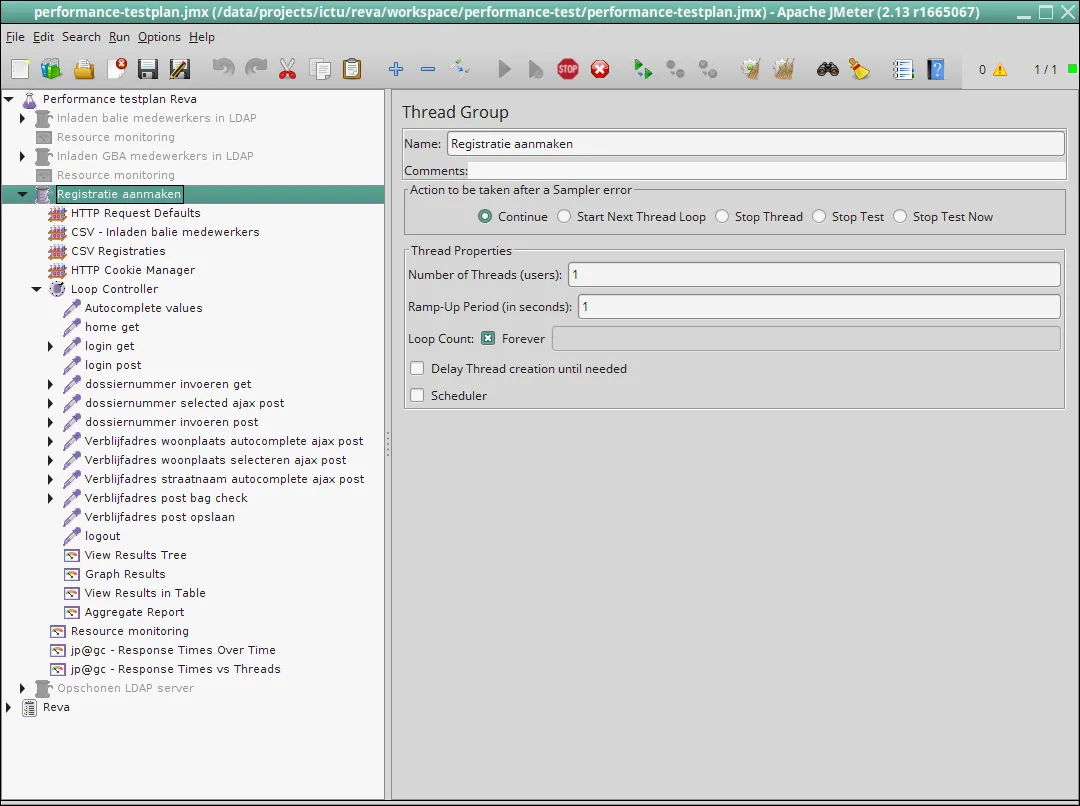Click the Cut scissors icon
This screenshot has width=1080, height=806.
coord(287,69)
